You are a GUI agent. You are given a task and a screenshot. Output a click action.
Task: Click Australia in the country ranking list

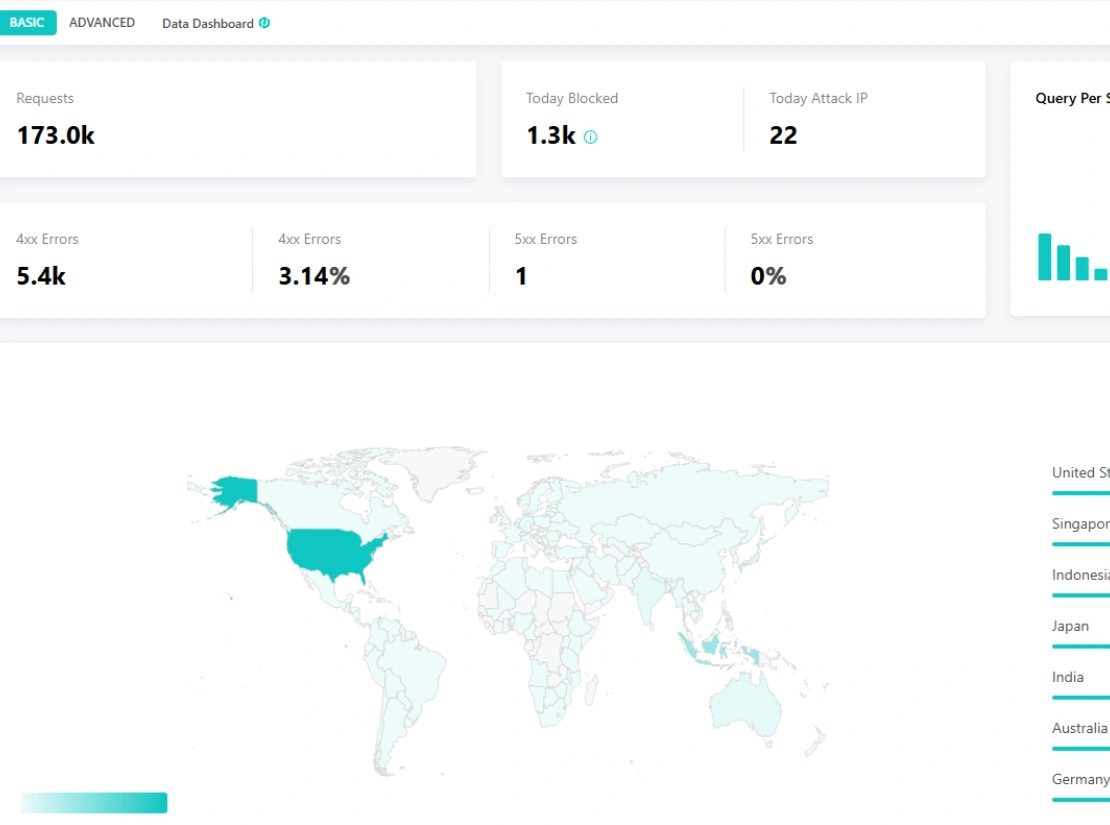coord(1079,728)
